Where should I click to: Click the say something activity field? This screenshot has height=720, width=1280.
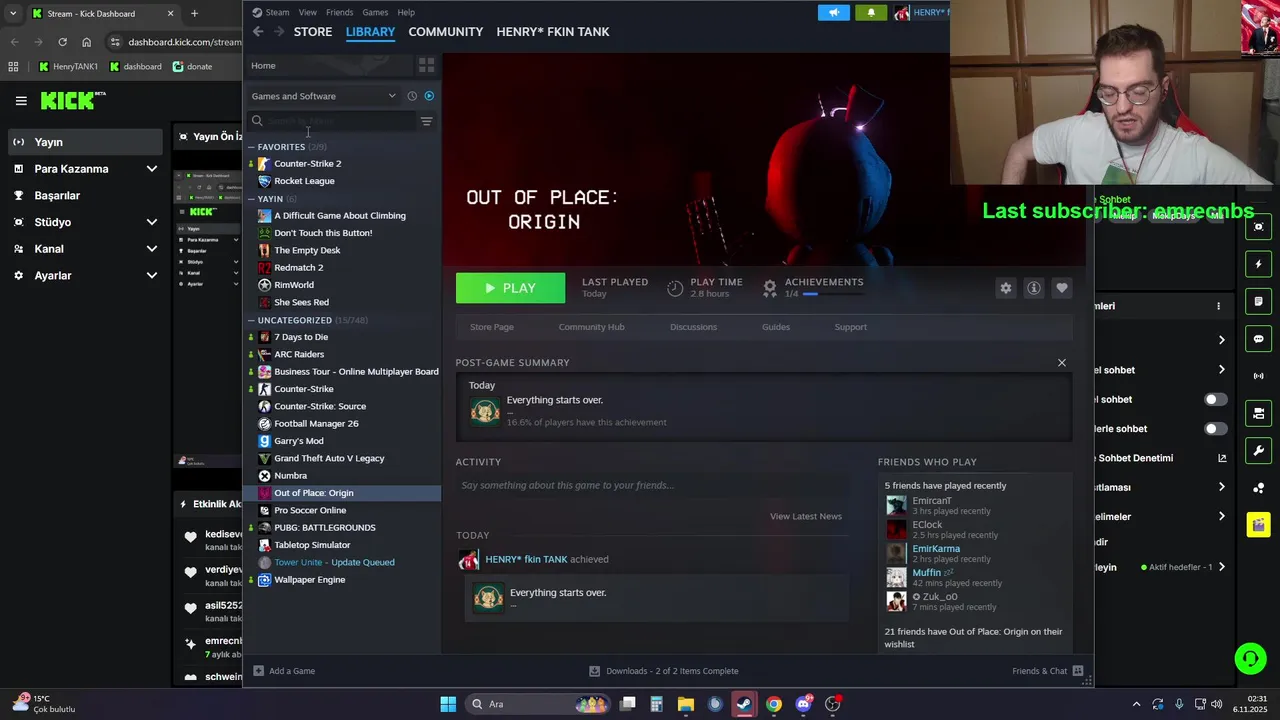[x=652, y=485]
